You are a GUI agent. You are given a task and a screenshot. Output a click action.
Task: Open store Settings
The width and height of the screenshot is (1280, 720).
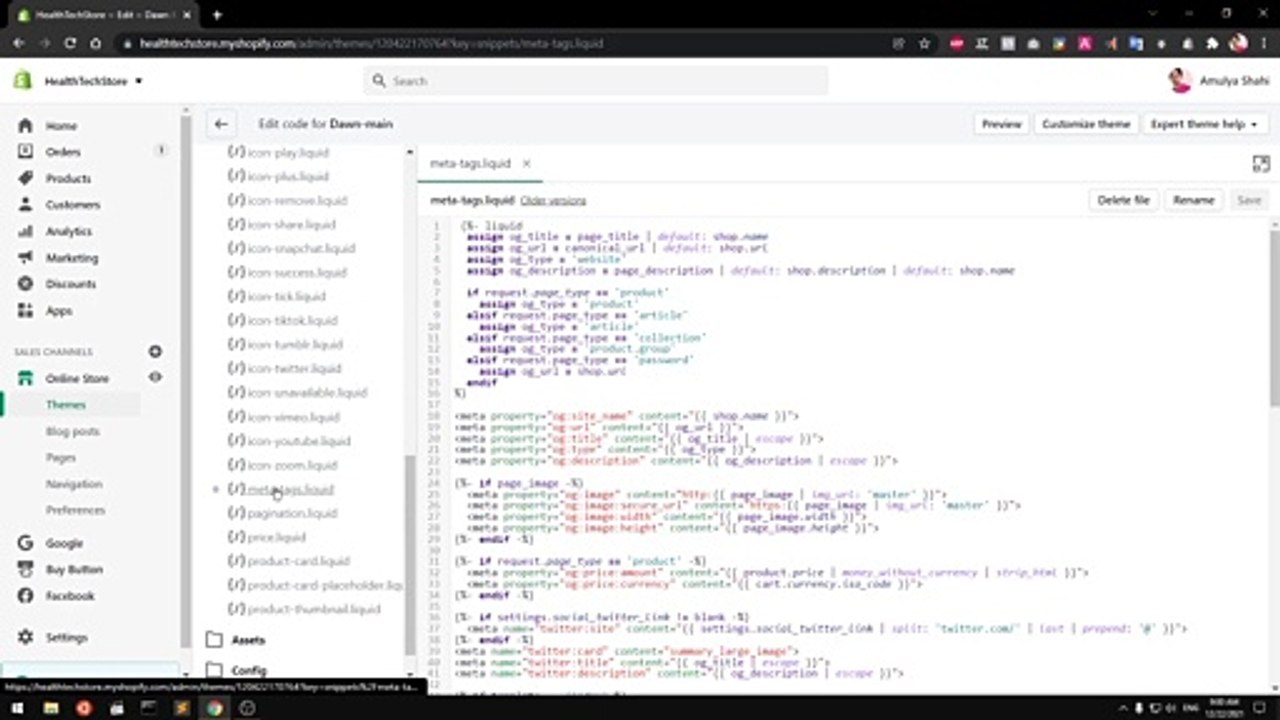(x=67, y=638)
